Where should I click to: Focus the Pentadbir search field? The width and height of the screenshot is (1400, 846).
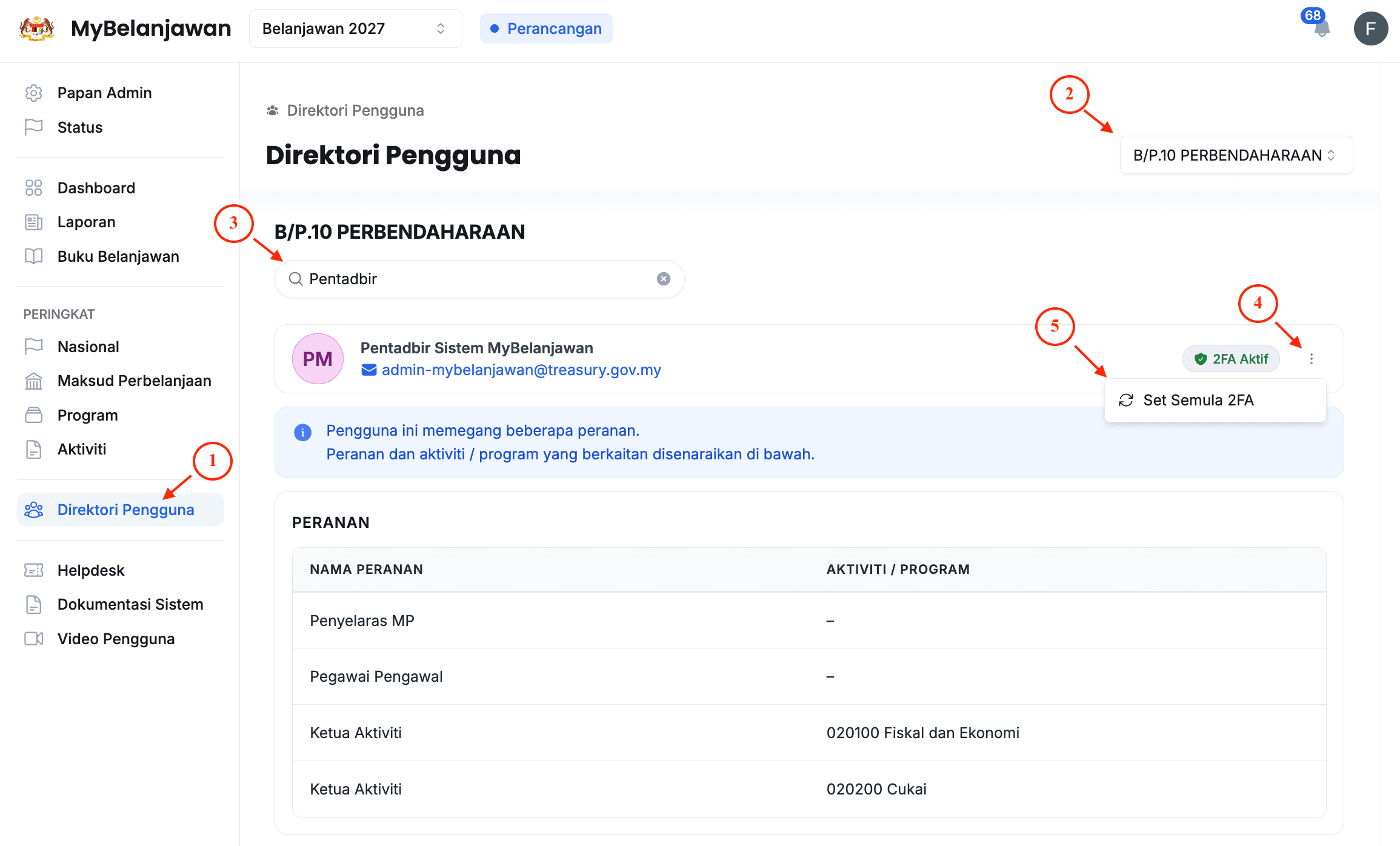479,279
